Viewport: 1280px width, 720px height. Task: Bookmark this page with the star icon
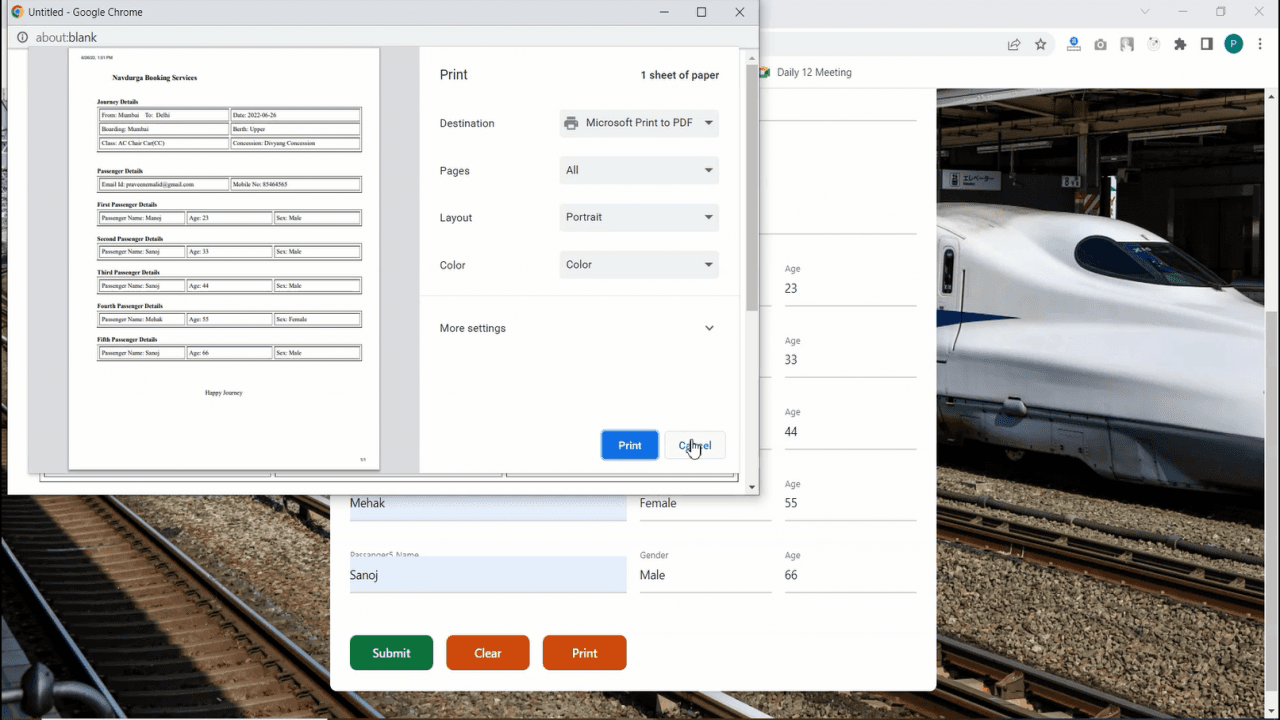click(1041, 44)
